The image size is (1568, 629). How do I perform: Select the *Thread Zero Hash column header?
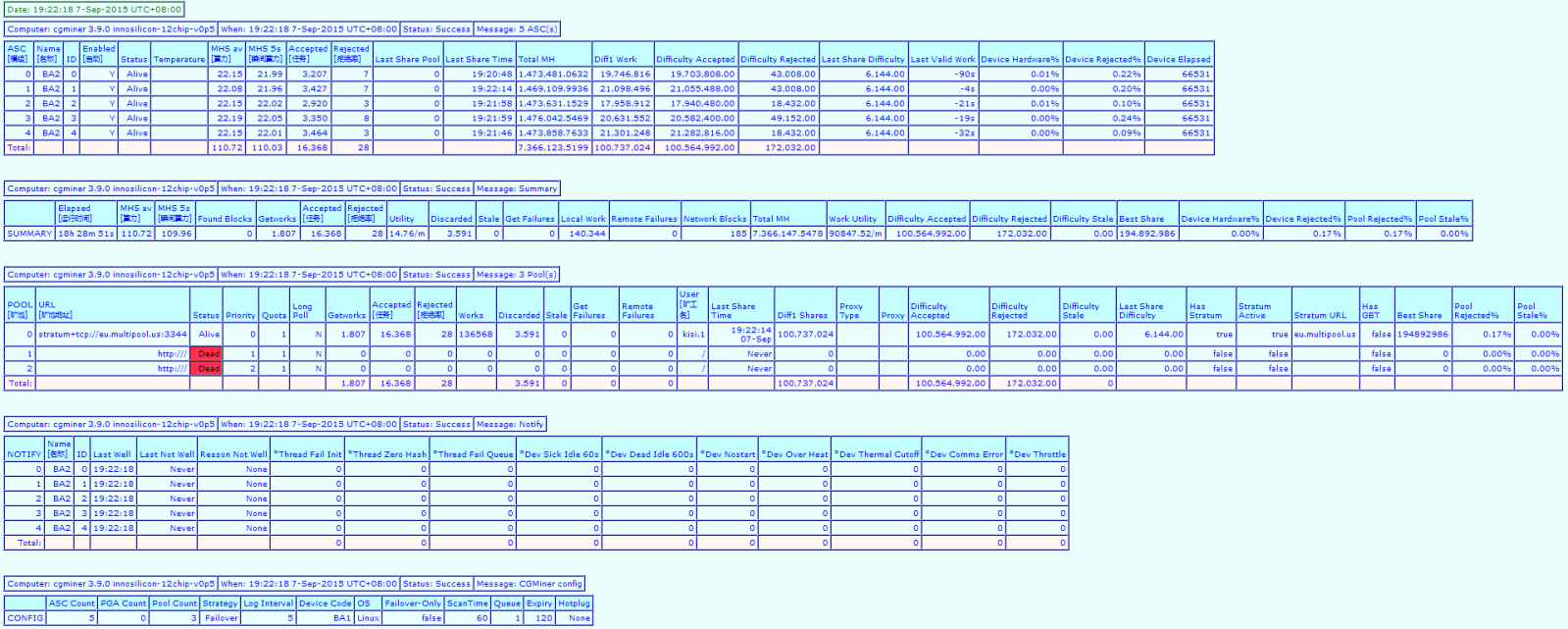point(388,454)
